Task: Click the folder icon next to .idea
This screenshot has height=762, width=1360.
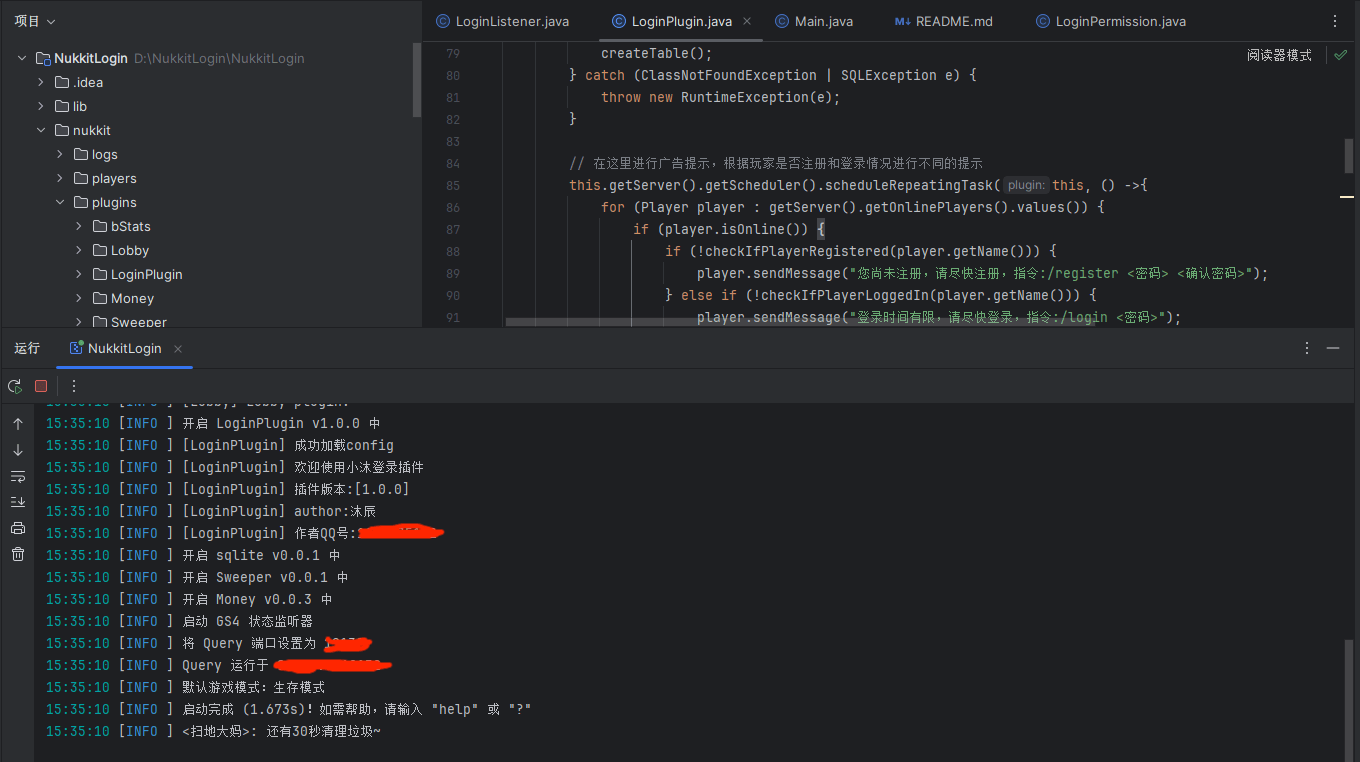Action: coord(62,82)
